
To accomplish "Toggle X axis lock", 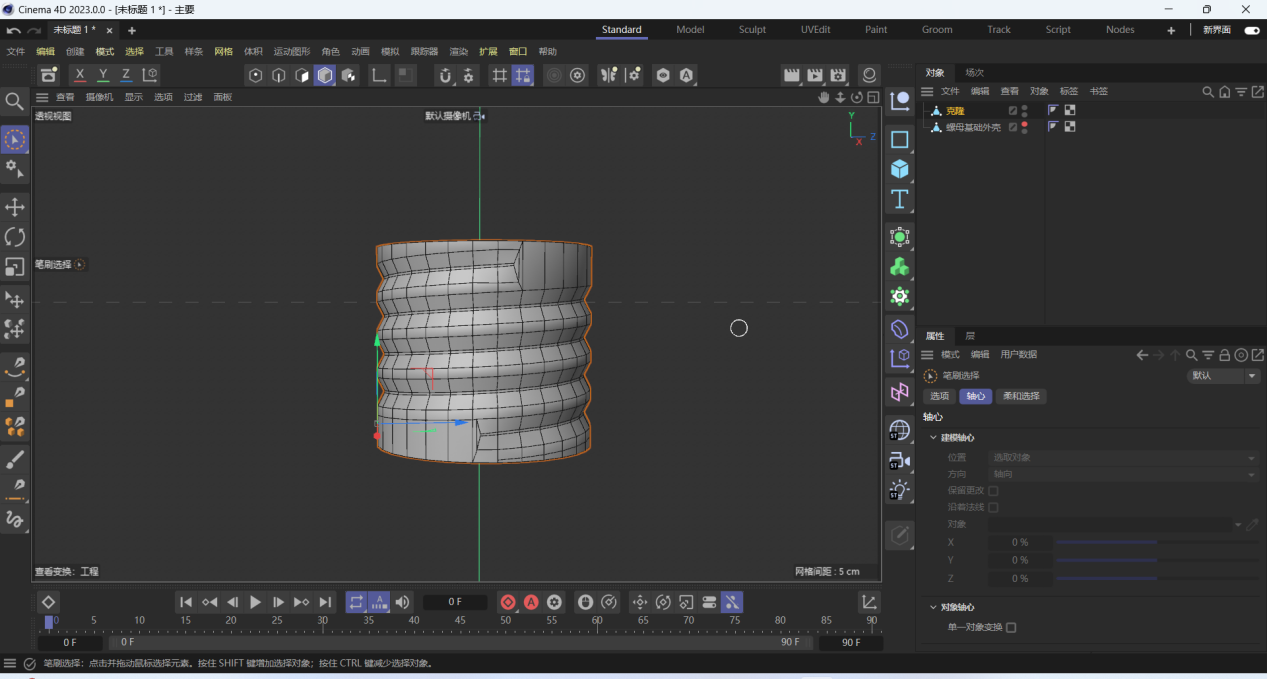I will pyautogui.click(x=80, y=75).
